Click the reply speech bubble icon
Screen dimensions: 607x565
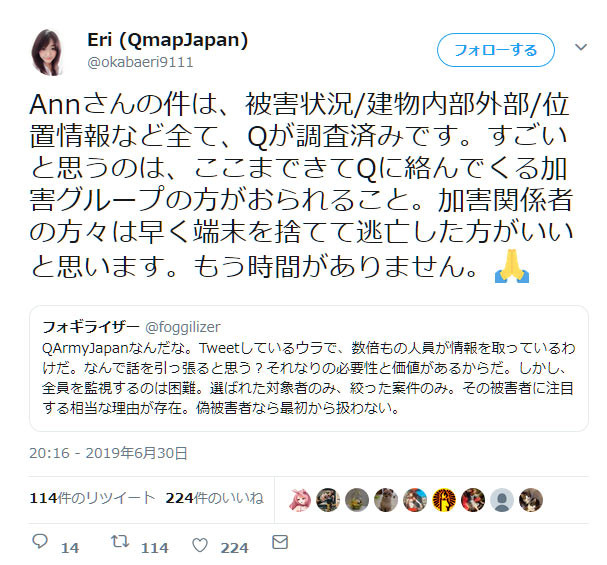click(40, 542)
